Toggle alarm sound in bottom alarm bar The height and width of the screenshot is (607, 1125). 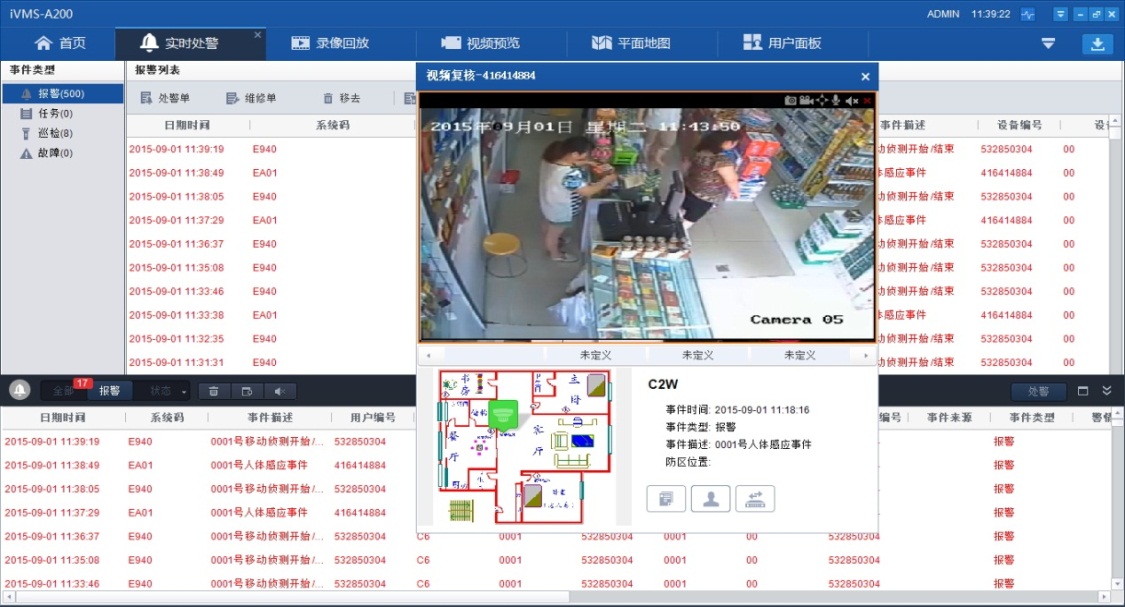click(x=279, y=391)
